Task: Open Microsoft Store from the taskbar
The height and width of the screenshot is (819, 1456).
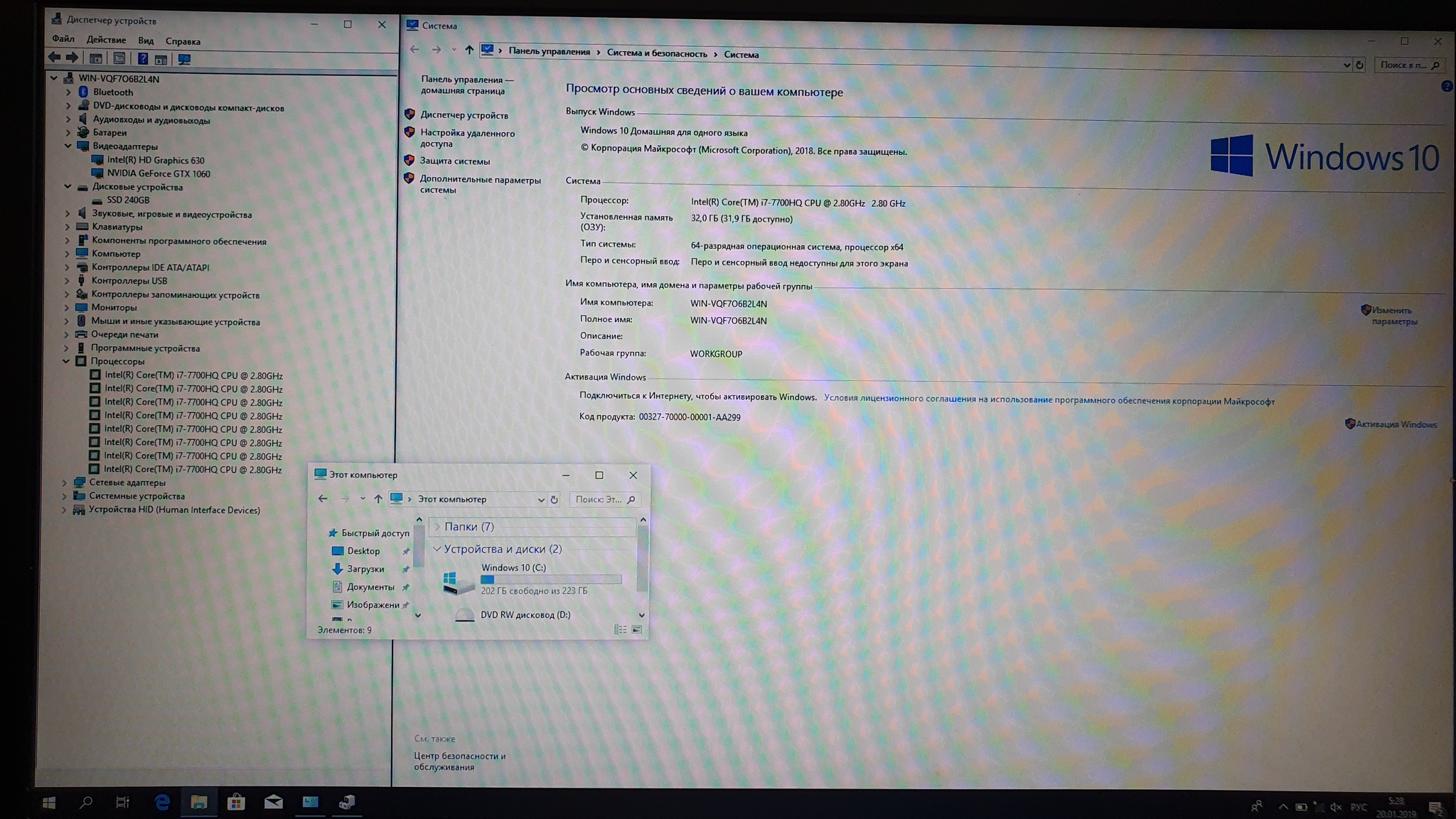Action: 236,802
